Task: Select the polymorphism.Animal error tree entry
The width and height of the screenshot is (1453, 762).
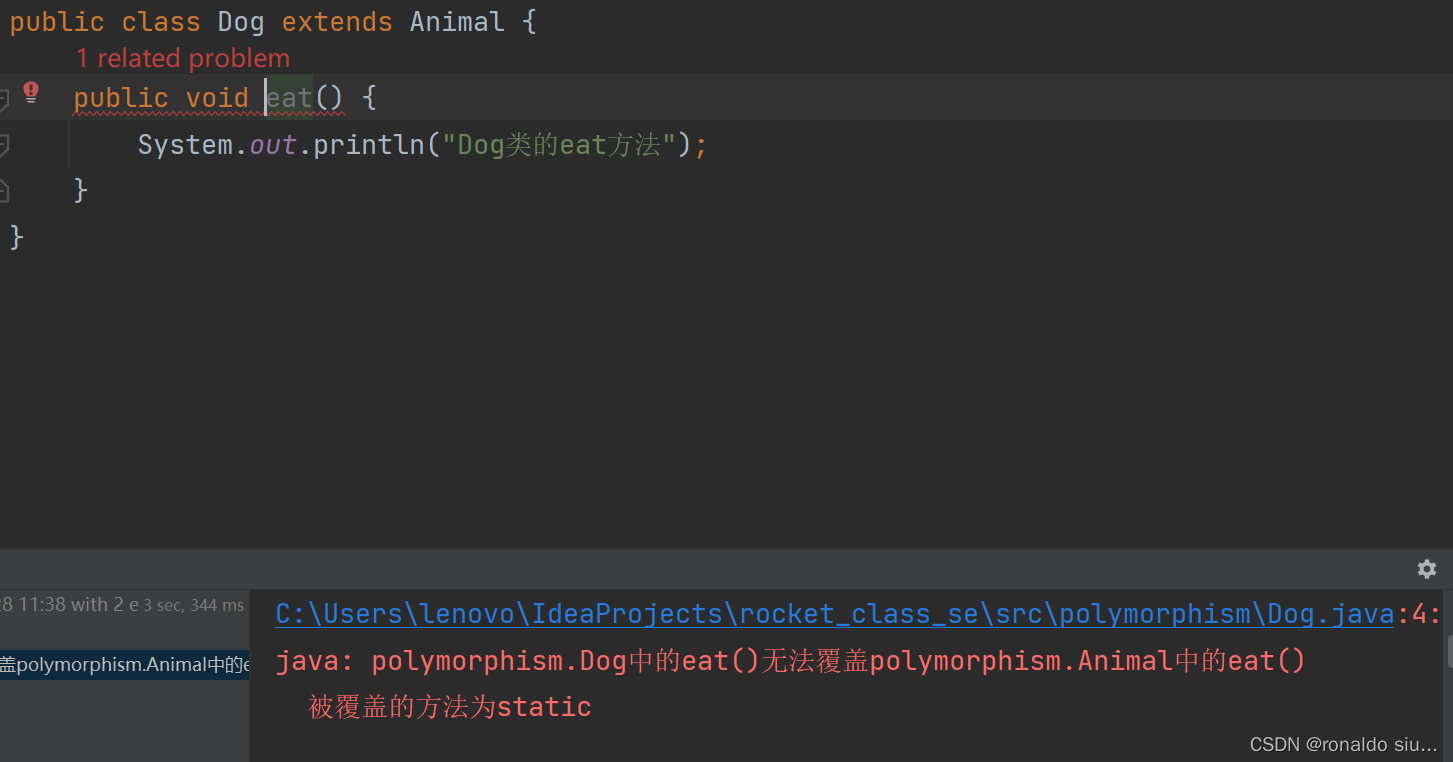Action: [x=124, y=665]
